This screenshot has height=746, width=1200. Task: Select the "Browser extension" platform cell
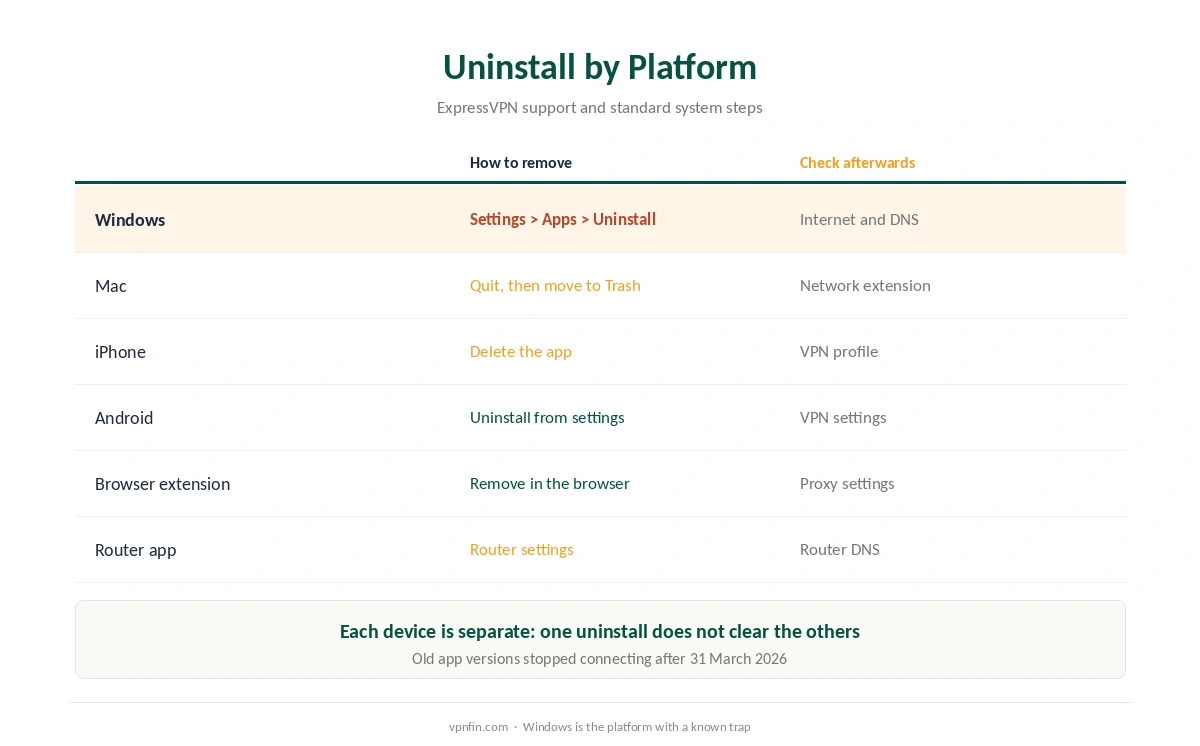(x=162, y=484)
